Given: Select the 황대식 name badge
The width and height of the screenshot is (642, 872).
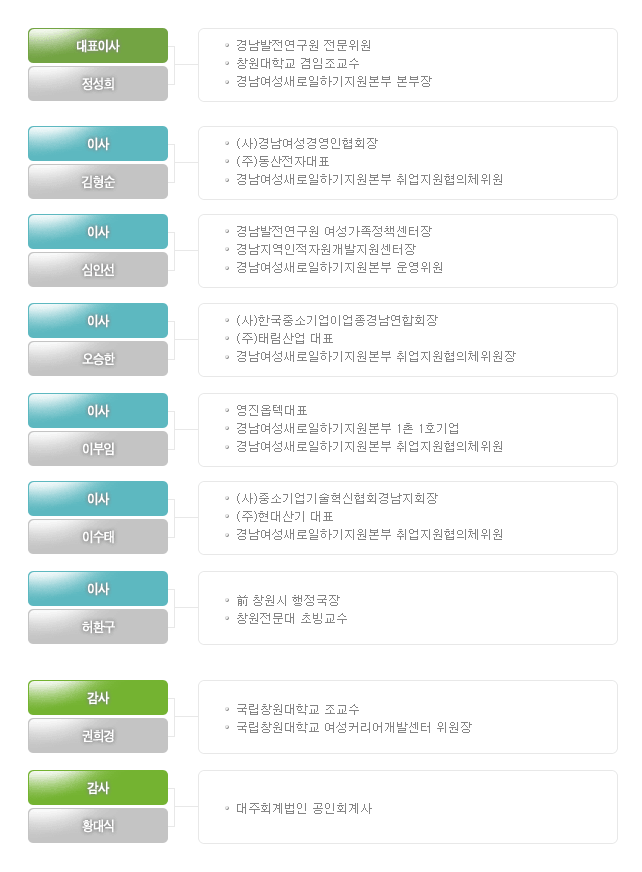Looking at the screenshot, I should coord(98,825).
